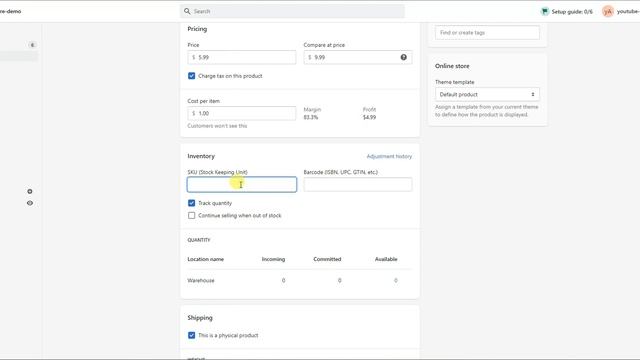640x360 pixels.
Task: Click the Find or create tags field
Action: pyautogui.click(x=487, y=33)
